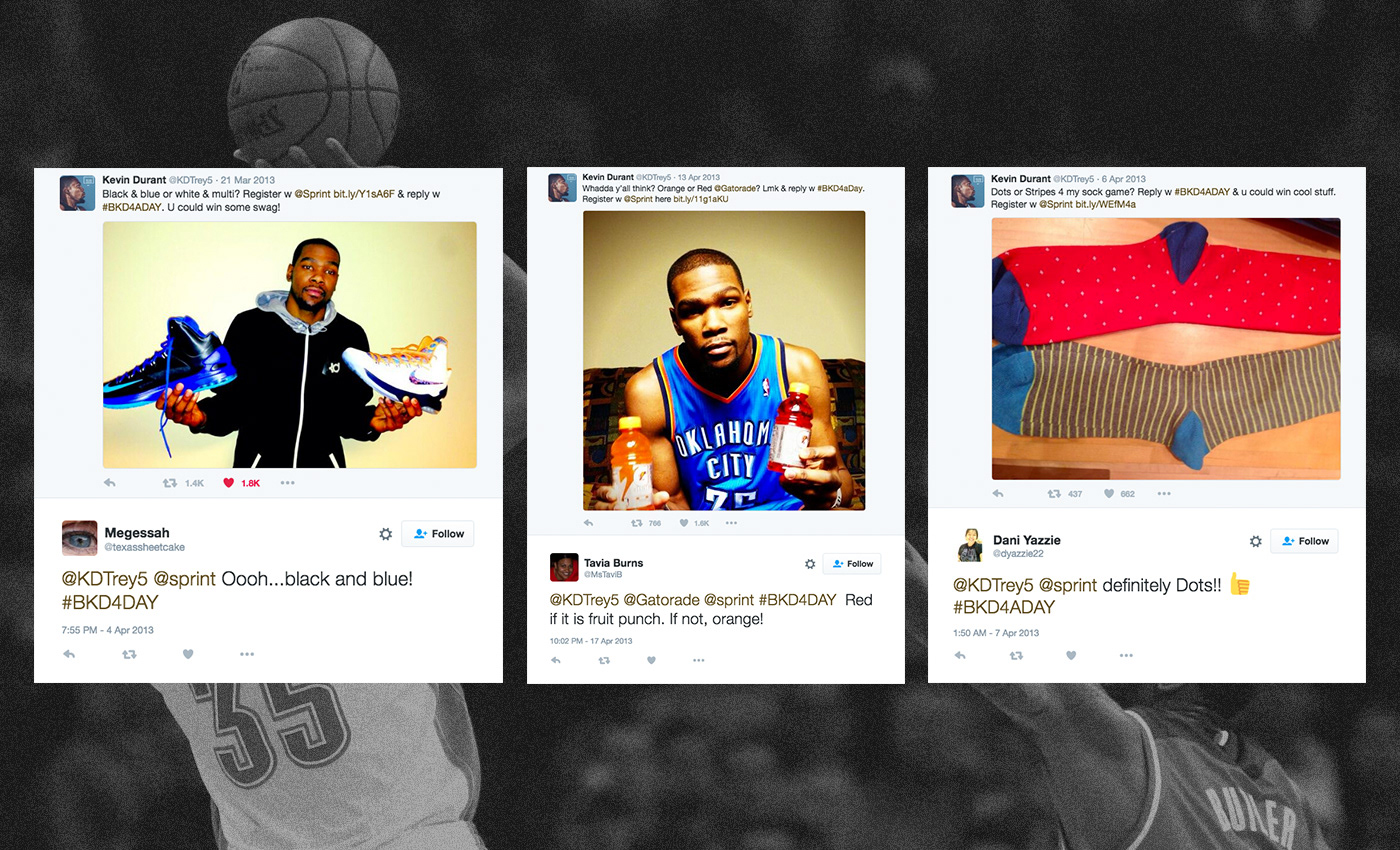Image resolution: width=1400 pixels, height=850 pixels.
Task: Retweet the Gatorade tweet with 766 retweets
Action: point(637,522)
